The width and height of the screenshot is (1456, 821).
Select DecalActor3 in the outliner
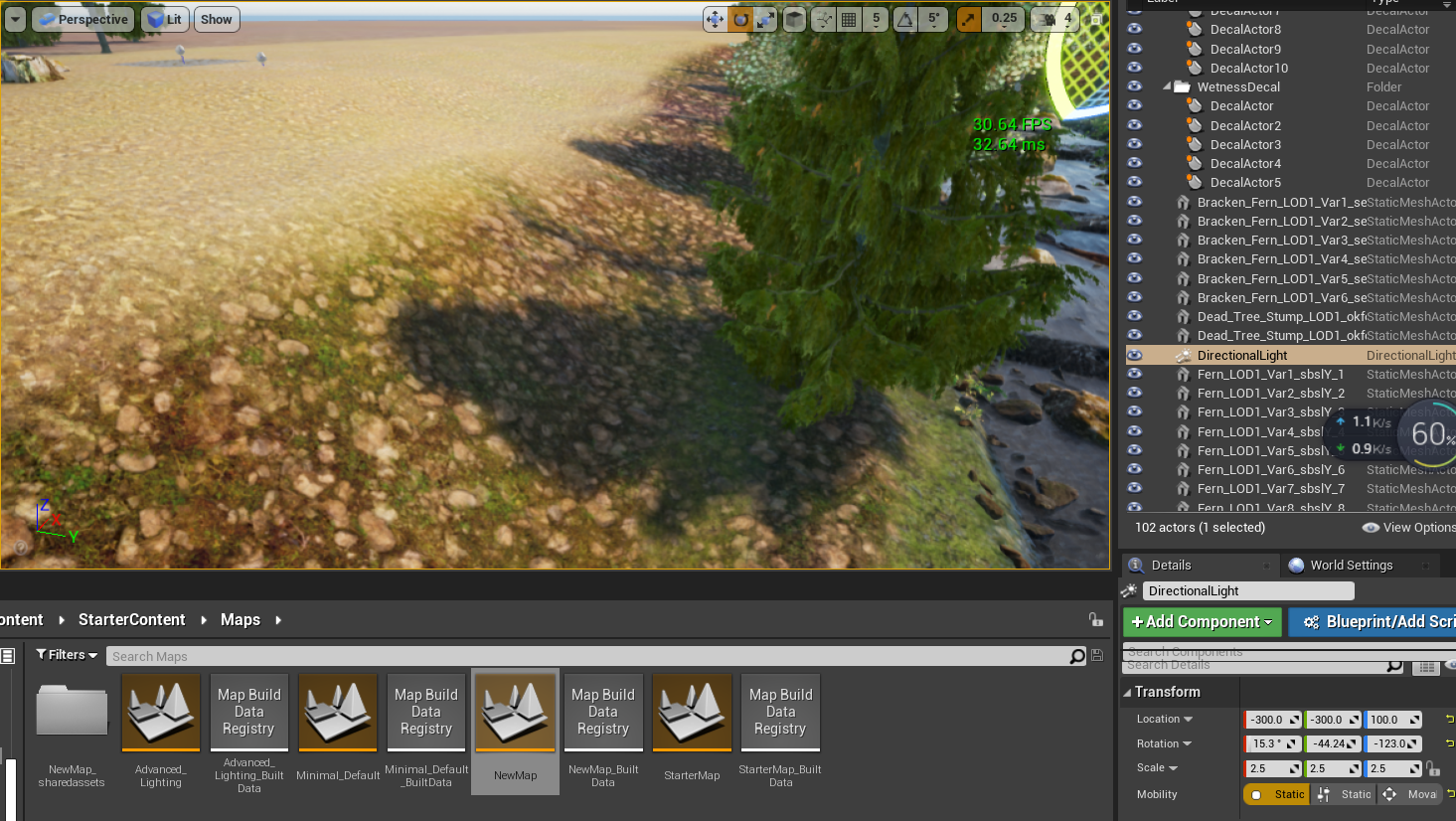click(1245, 144)
